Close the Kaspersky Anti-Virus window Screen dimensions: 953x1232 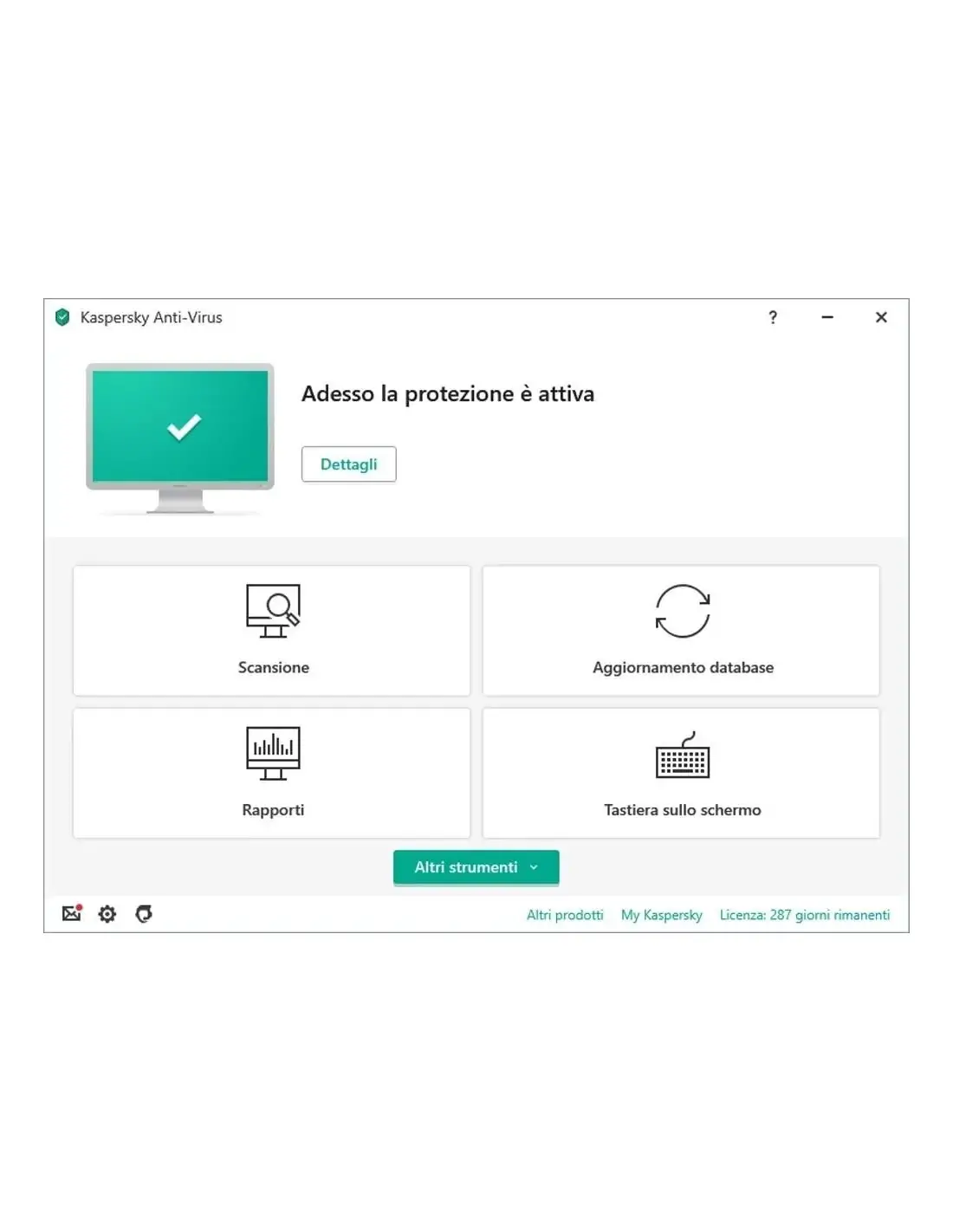click(x=881, y=317)
